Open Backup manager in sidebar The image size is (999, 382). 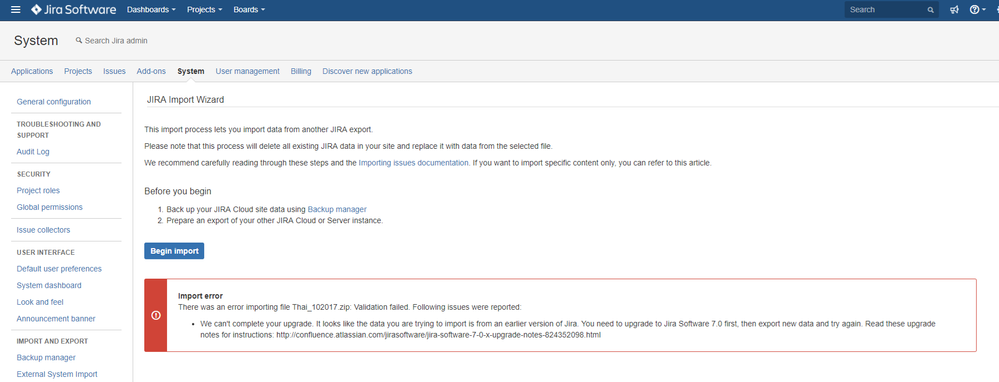[47, 358]
